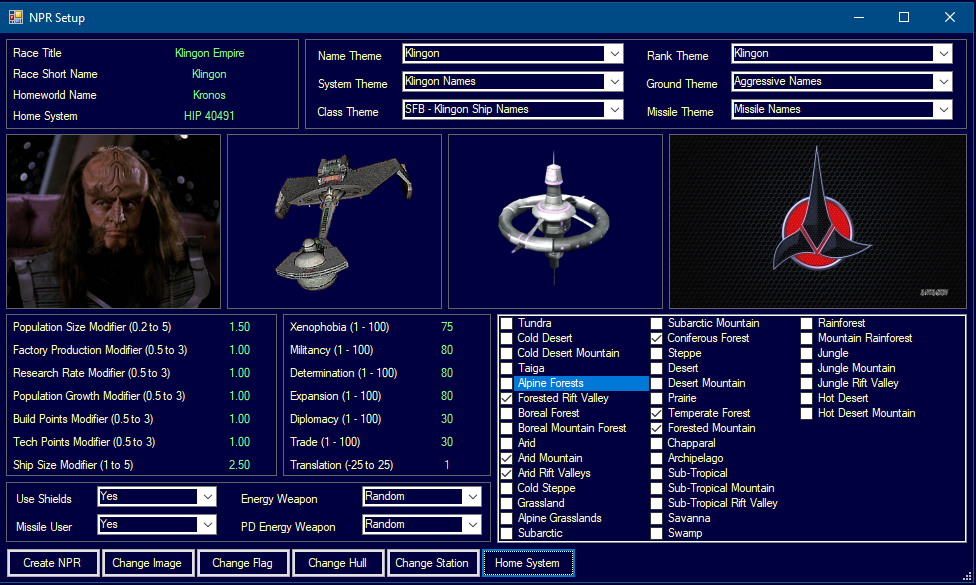Click the Home System button
976x585 pixels.
(x=528, y=563)
